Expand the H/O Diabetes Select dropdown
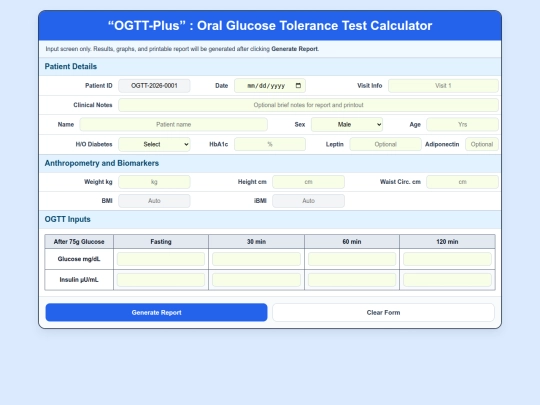The height and width of the screenshot is (405, 540). coord(154,144)
